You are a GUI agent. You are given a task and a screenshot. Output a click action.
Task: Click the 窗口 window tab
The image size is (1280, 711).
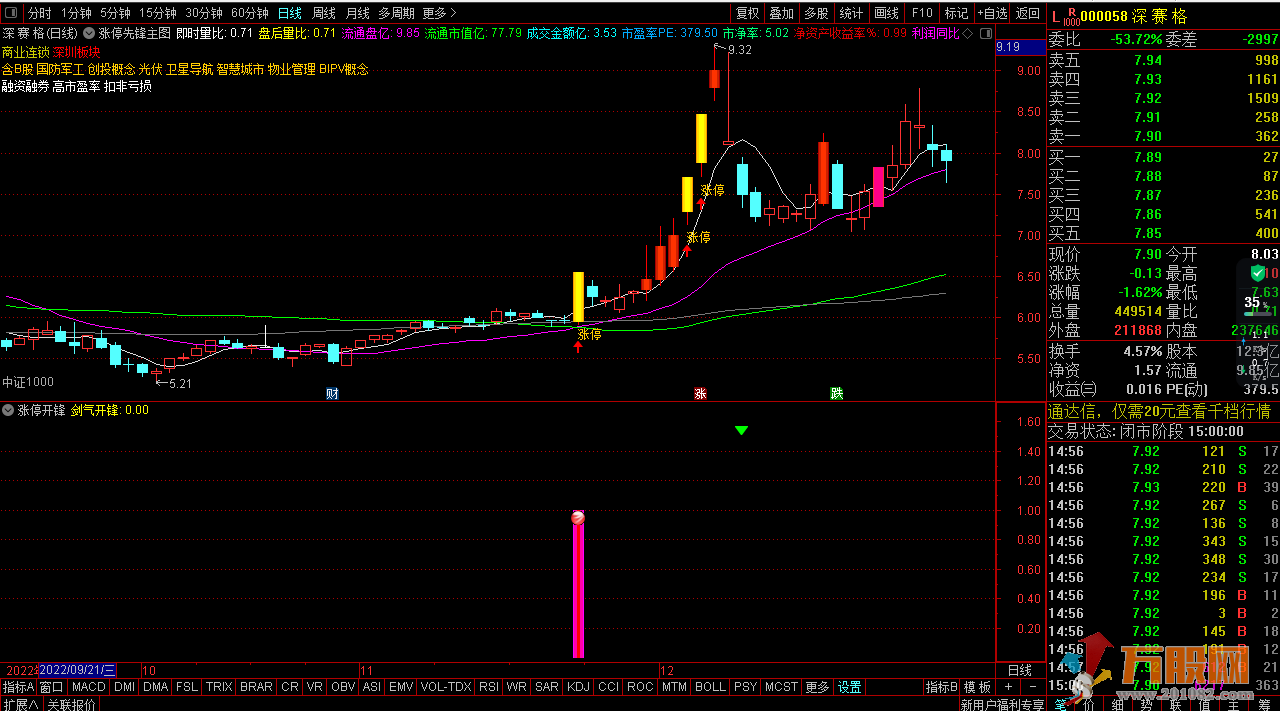coord(51,687)
